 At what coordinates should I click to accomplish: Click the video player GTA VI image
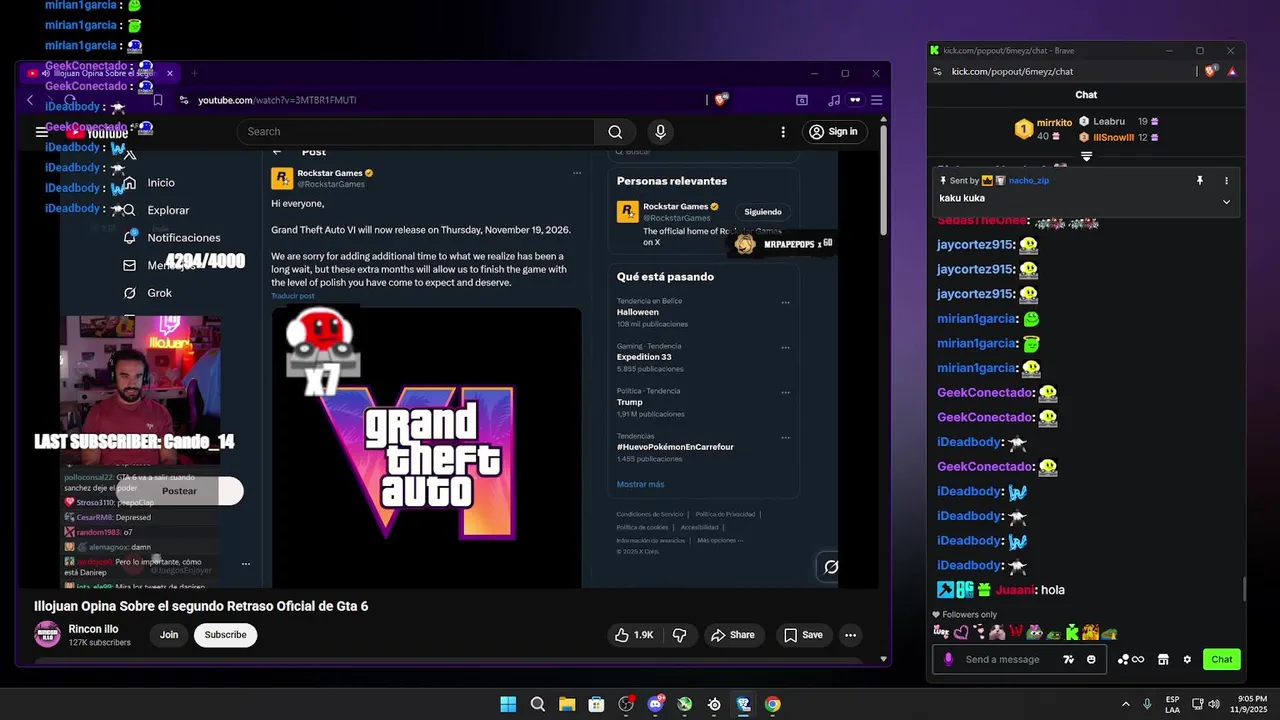427,448
